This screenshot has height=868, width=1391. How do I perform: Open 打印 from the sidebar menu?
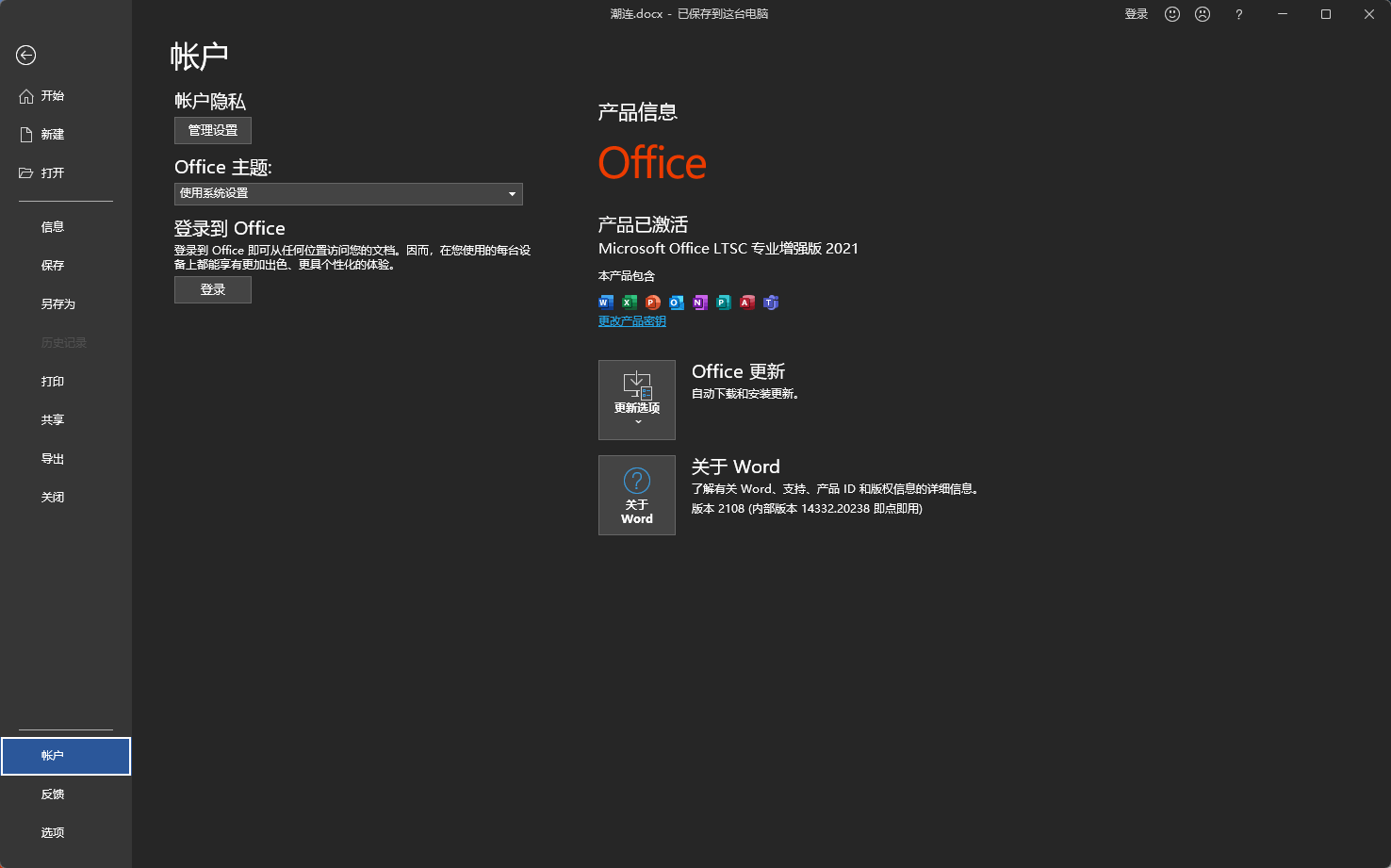(53, 381)
